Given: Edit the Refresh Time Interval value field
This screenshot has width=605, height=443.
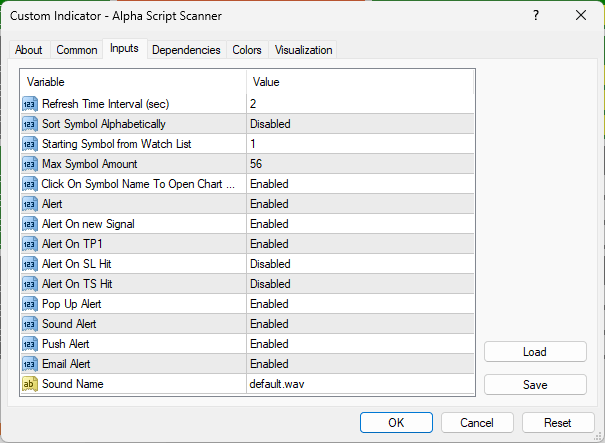Looking at the screenshot, I should 360,104.
